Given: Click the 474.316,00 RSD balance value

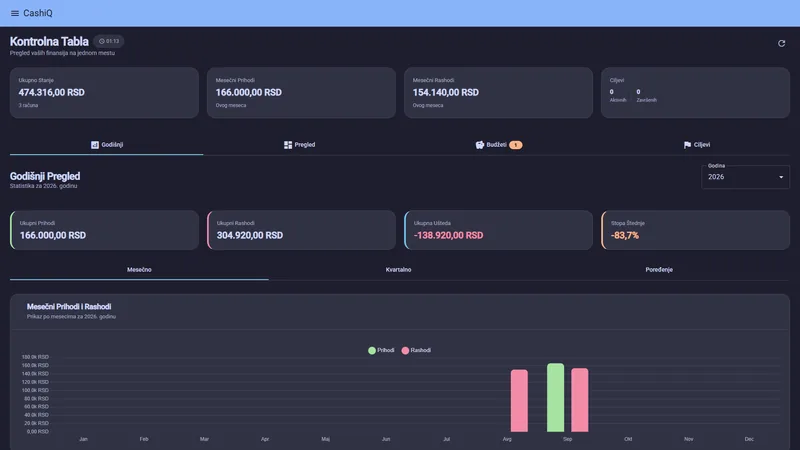Looking at the screenshot, I should 52,92.
